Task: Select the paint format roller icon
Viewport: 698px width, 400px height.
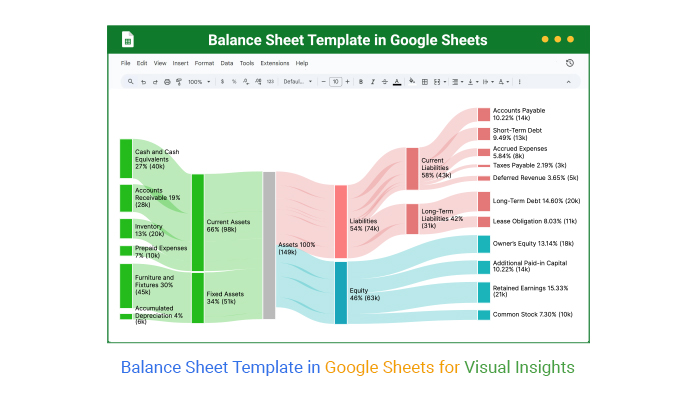Action: click(178, 82)
